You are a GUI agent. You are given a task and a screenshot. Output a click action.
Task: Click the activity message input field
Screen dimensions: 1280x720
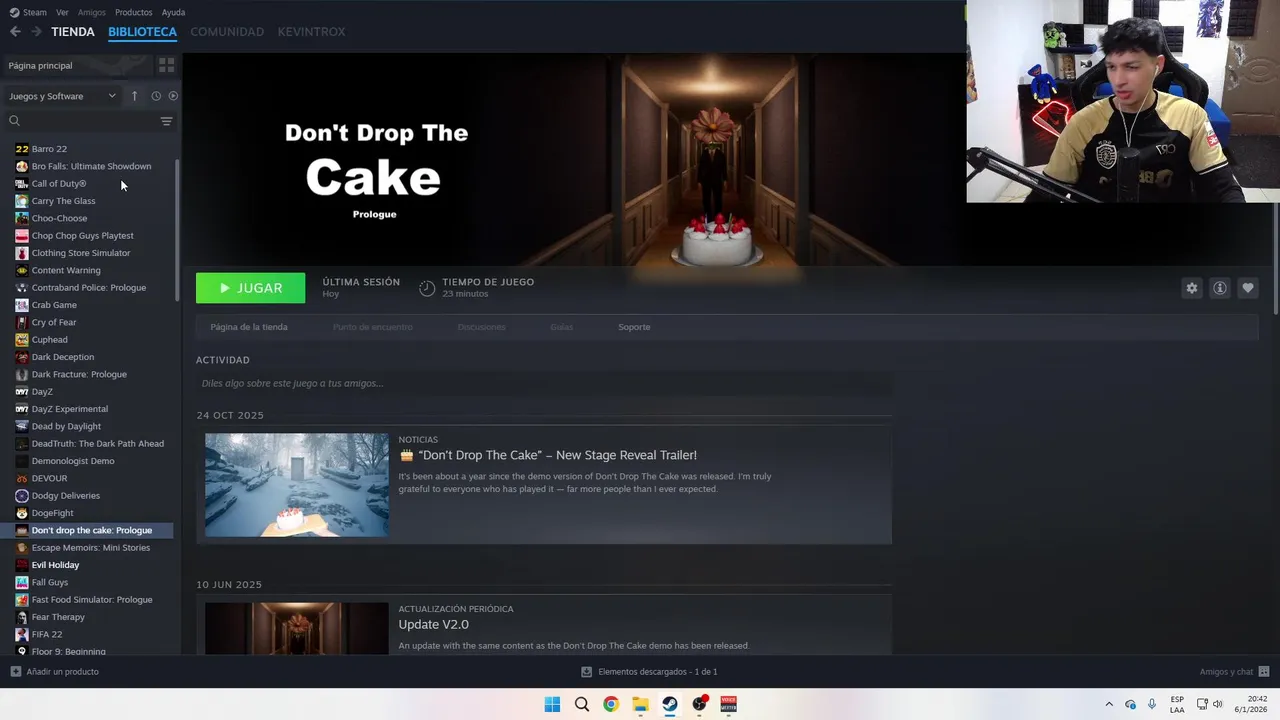543,383
